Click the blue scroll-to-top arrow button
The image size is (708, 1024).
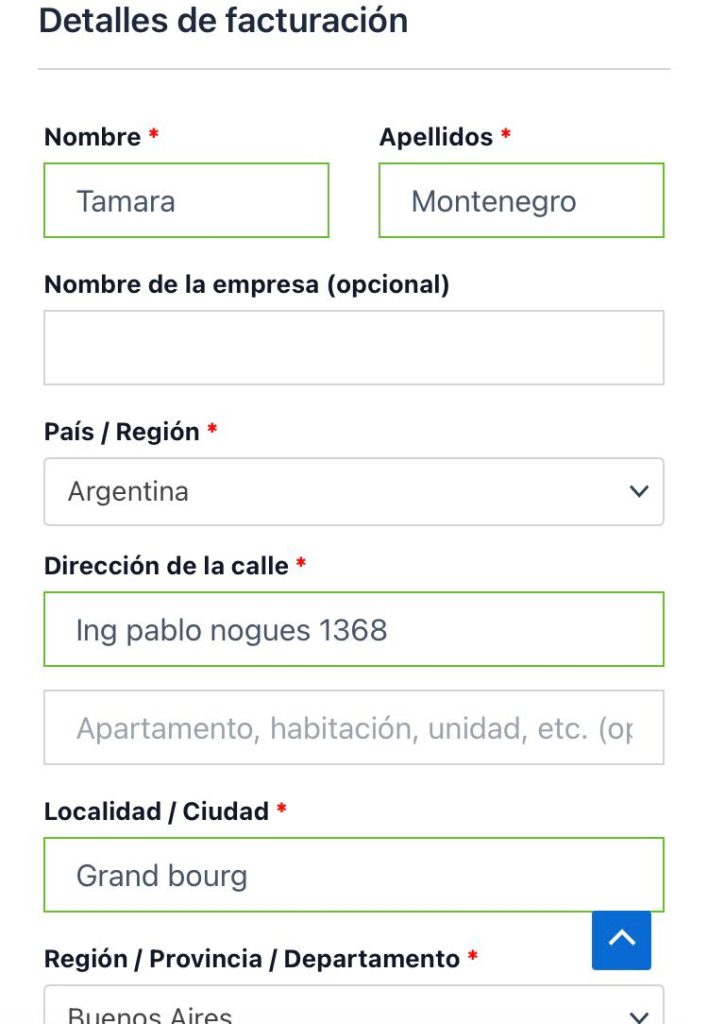coord(621,940)
